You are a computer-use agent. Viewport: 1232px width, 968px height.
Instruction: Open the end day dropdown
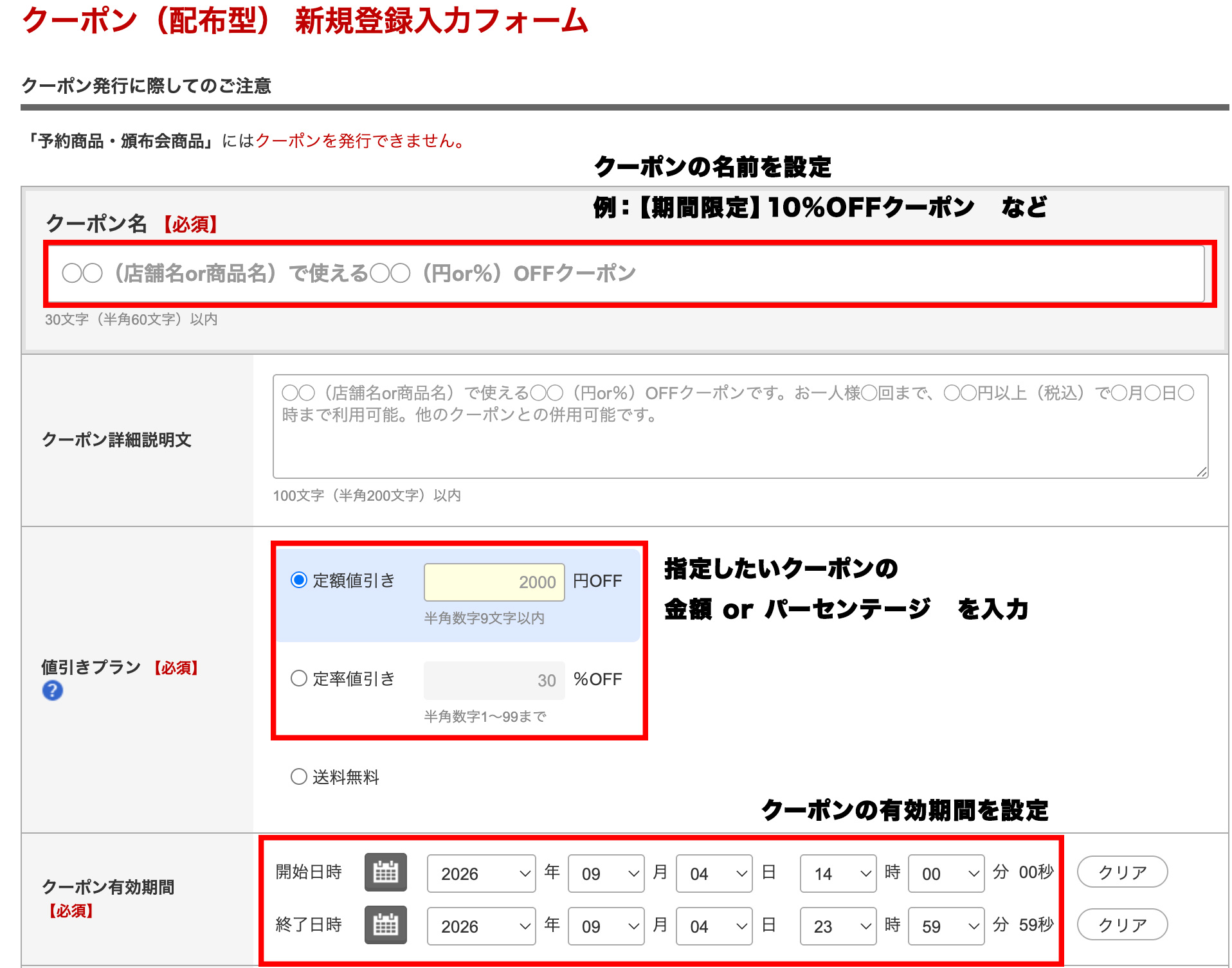(714, 926)
